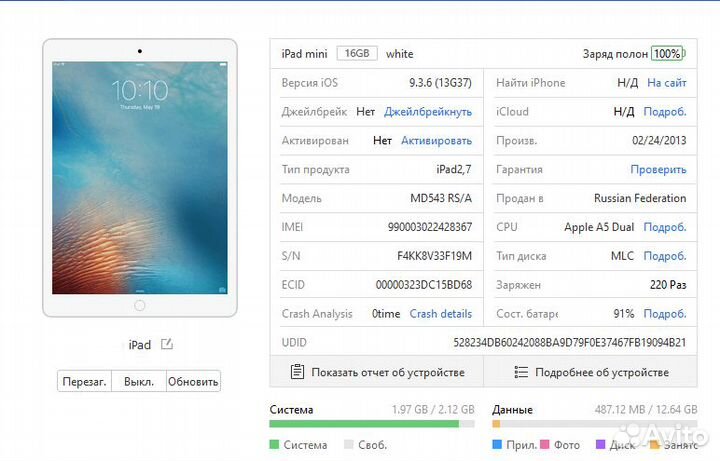Click the blue Прил. legend square
720x461 pixels.
pyautogui.click(x=497, y=444)
